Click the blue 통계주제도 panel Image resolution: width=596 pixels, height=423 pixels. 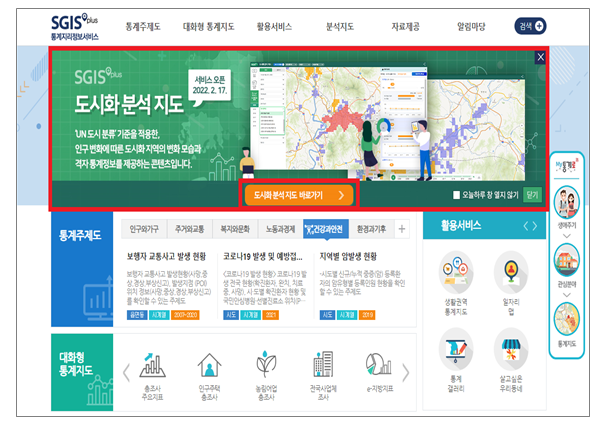[x=82, y=269]
